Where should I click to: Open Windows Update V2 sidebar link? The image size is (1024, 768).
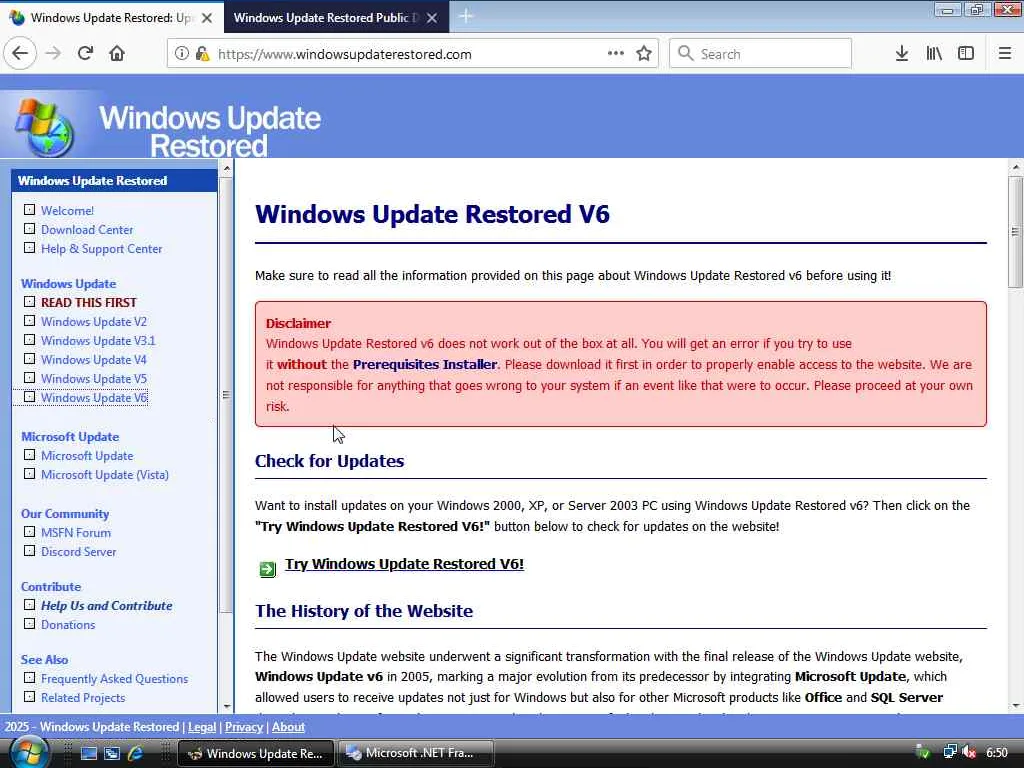point(94,321)
